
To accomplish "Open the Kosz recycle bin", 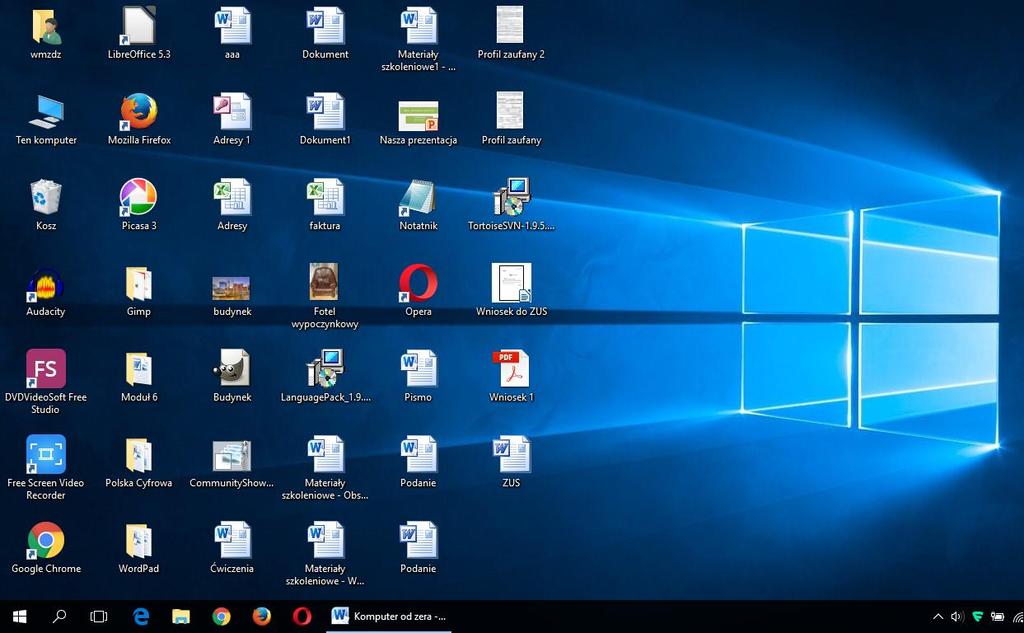I will pos(46,197).
